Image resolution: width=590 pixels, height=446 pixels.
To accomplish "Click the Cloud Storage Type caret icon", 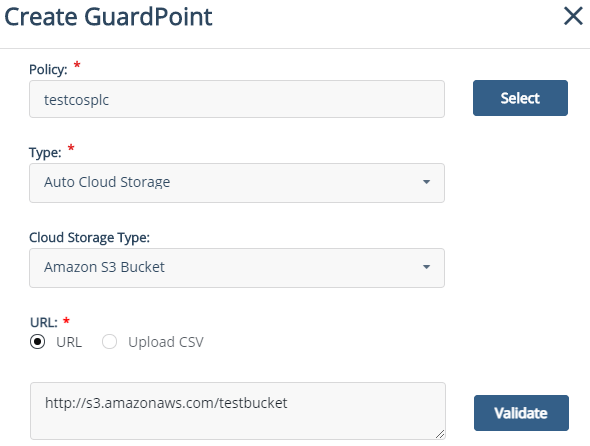I will pyautogui.click(x=426, y=267).
